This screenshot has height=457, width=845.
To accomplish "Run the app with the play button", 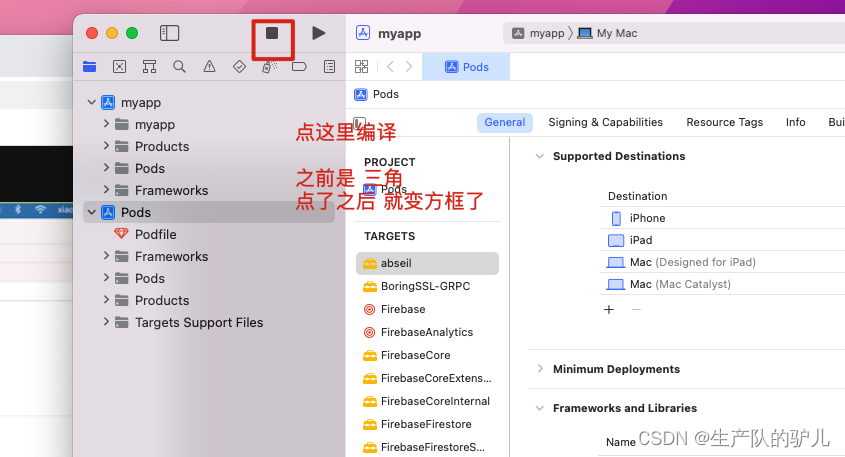I will (x=318, y=33).
